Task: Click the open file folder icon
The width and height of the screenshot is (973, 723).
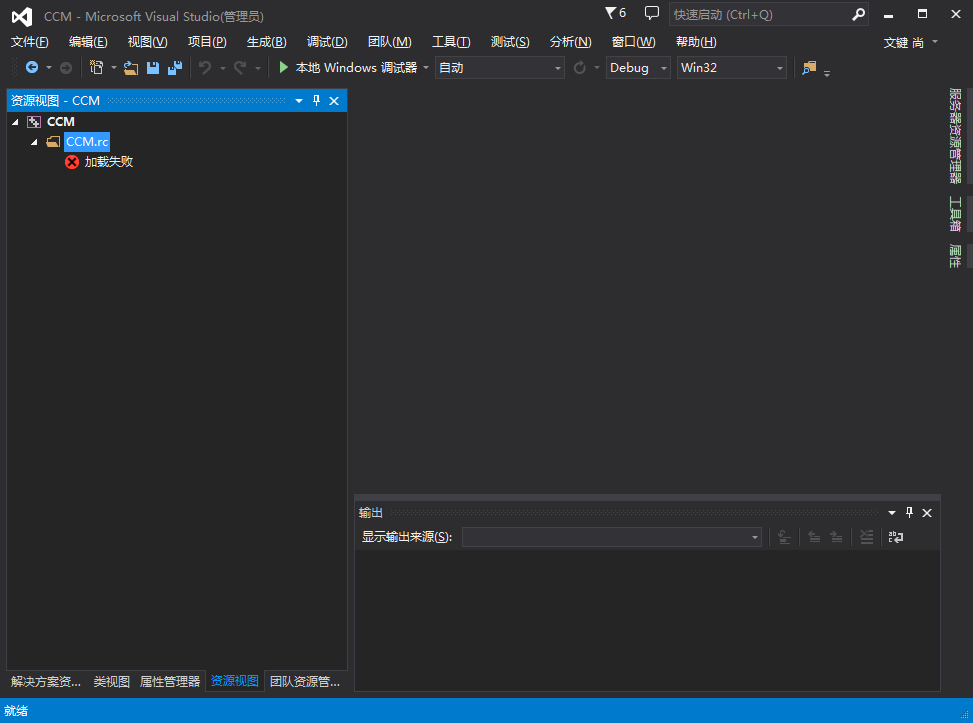Action: coord(130,68)
